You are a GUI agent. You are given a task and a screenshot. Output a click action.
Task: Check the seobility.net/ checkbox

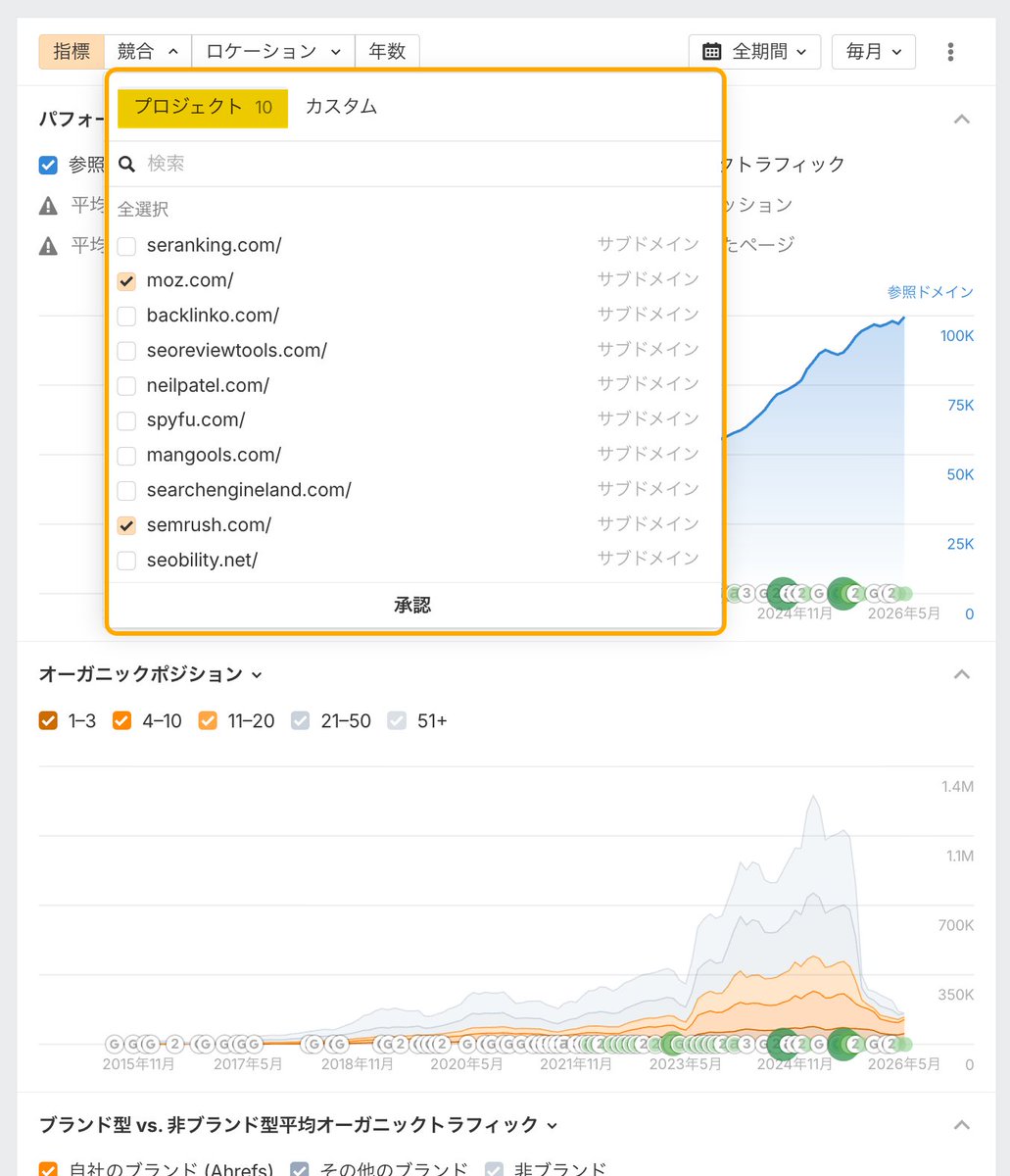[x=126, y=561]
